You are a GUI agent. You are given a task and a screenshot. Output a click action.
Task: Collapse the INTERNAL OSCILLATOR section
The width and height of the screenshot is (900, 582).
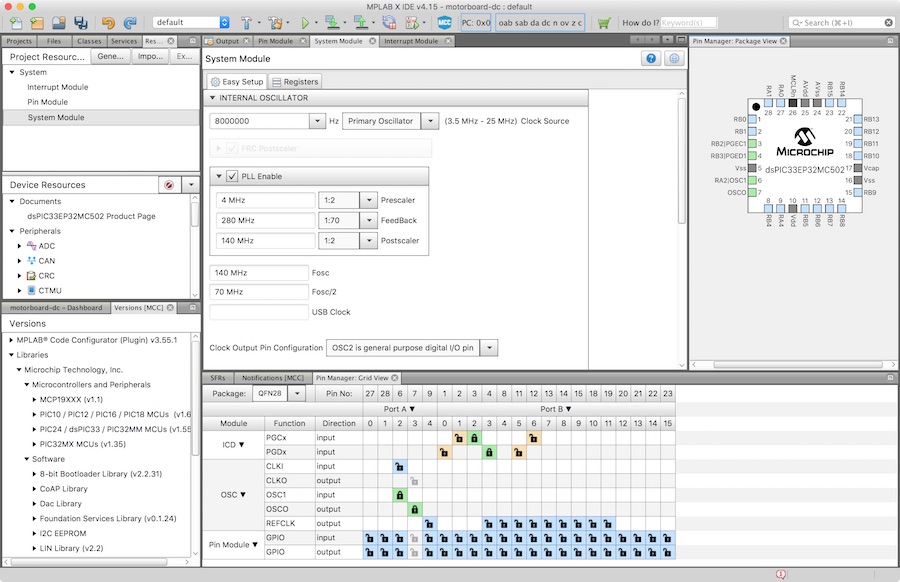pyautogui.click(x=212, y=98)
